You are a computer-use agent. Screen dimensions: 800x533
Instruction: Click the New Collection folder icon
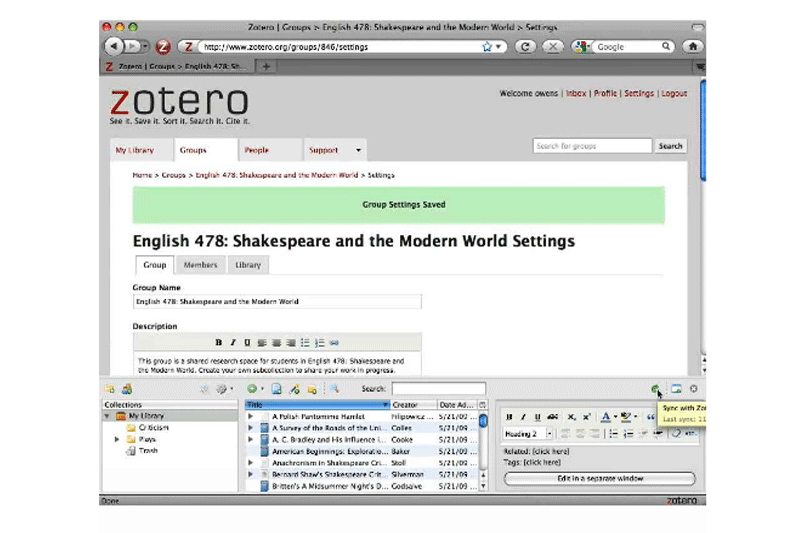(110, 389)
